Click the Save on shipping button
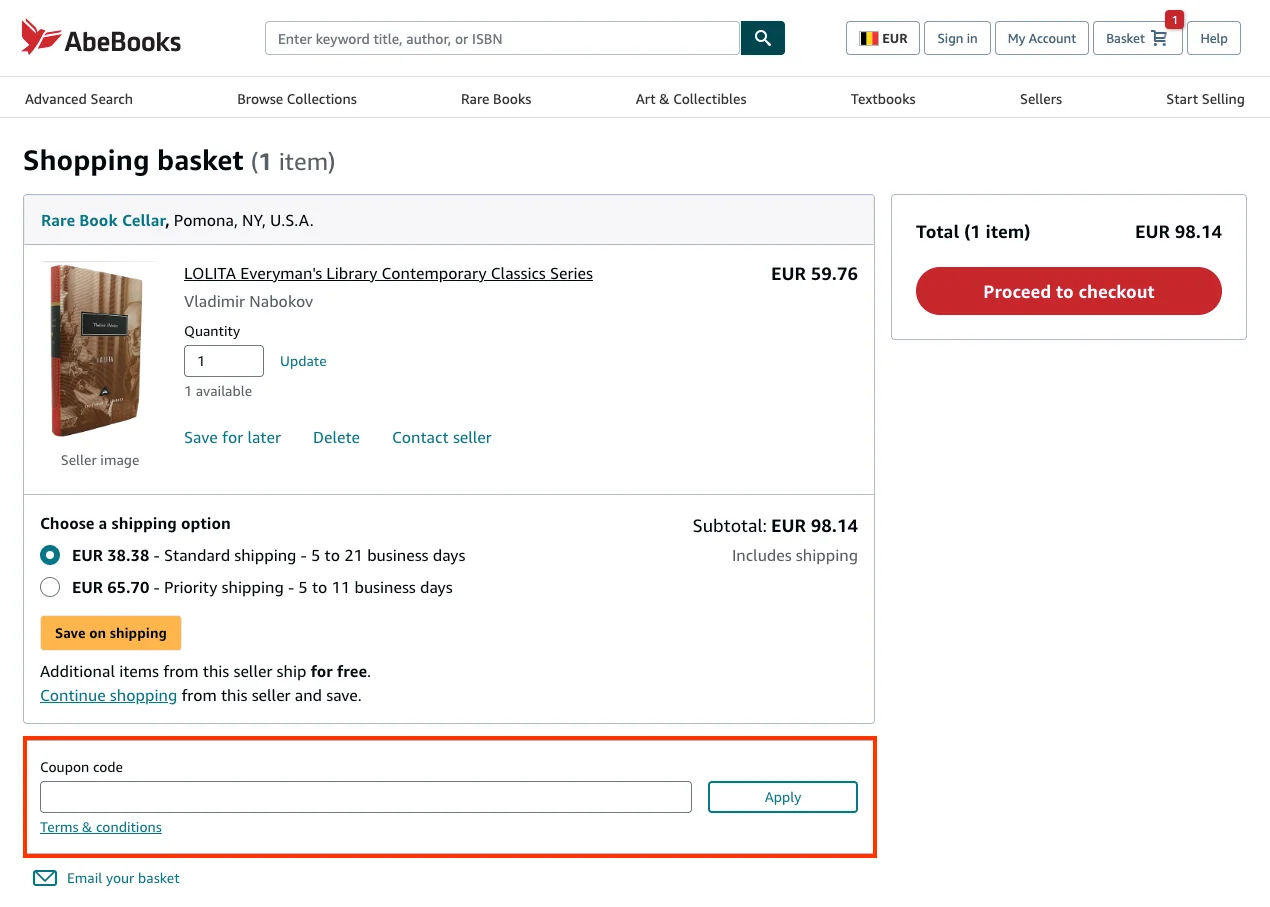The width and height of the screenshot is (1270, 907). pyautogui.click(x=111, y=633)
